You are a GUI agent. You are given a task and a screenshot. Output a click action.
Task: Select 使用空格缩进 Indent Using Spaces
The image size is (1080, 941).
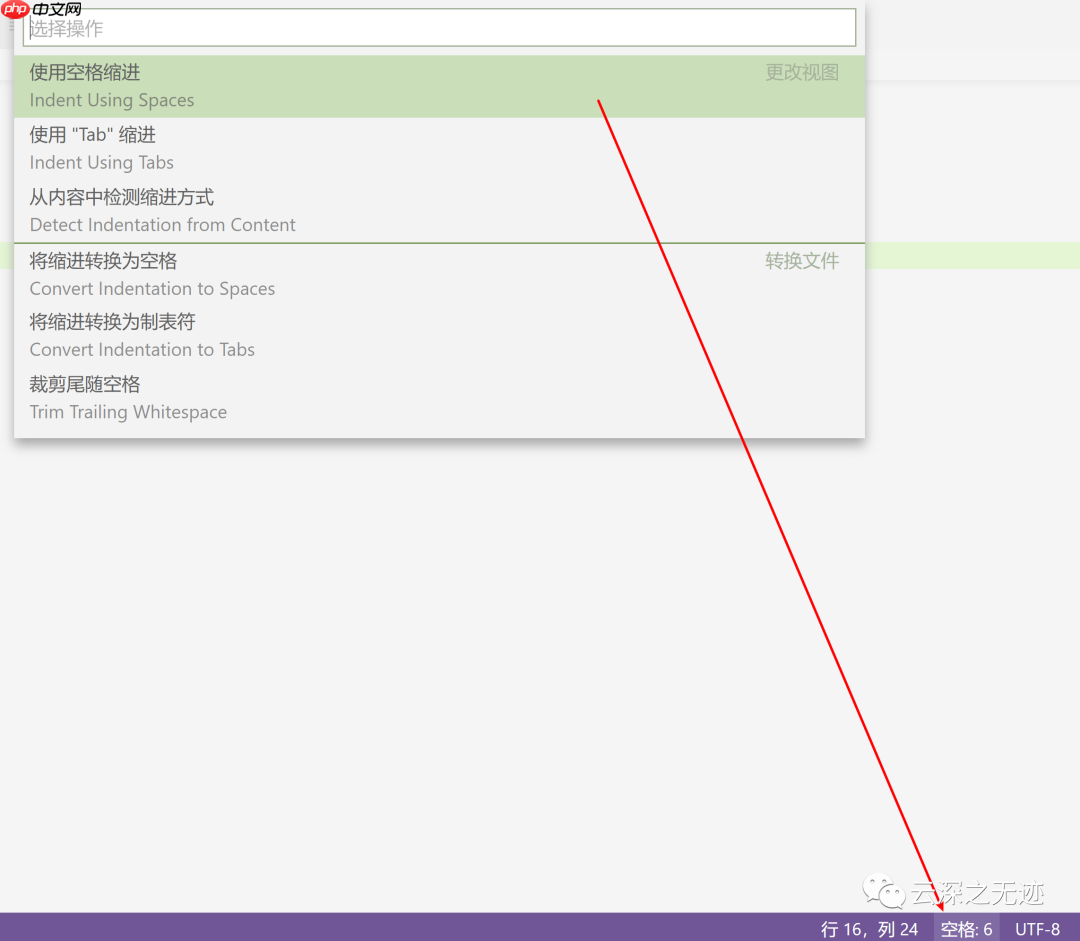[439, 86]
